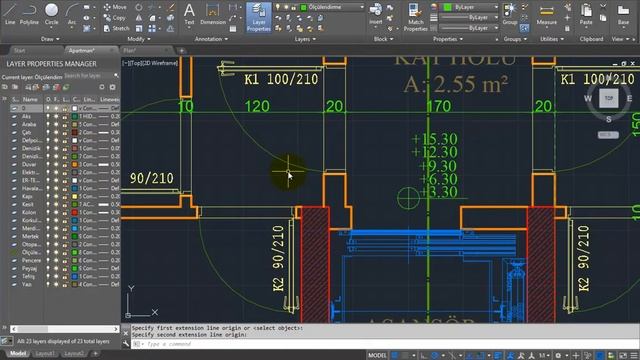Click the Rectangular Array tool
The image size is (640, 360).
(152, 28)
